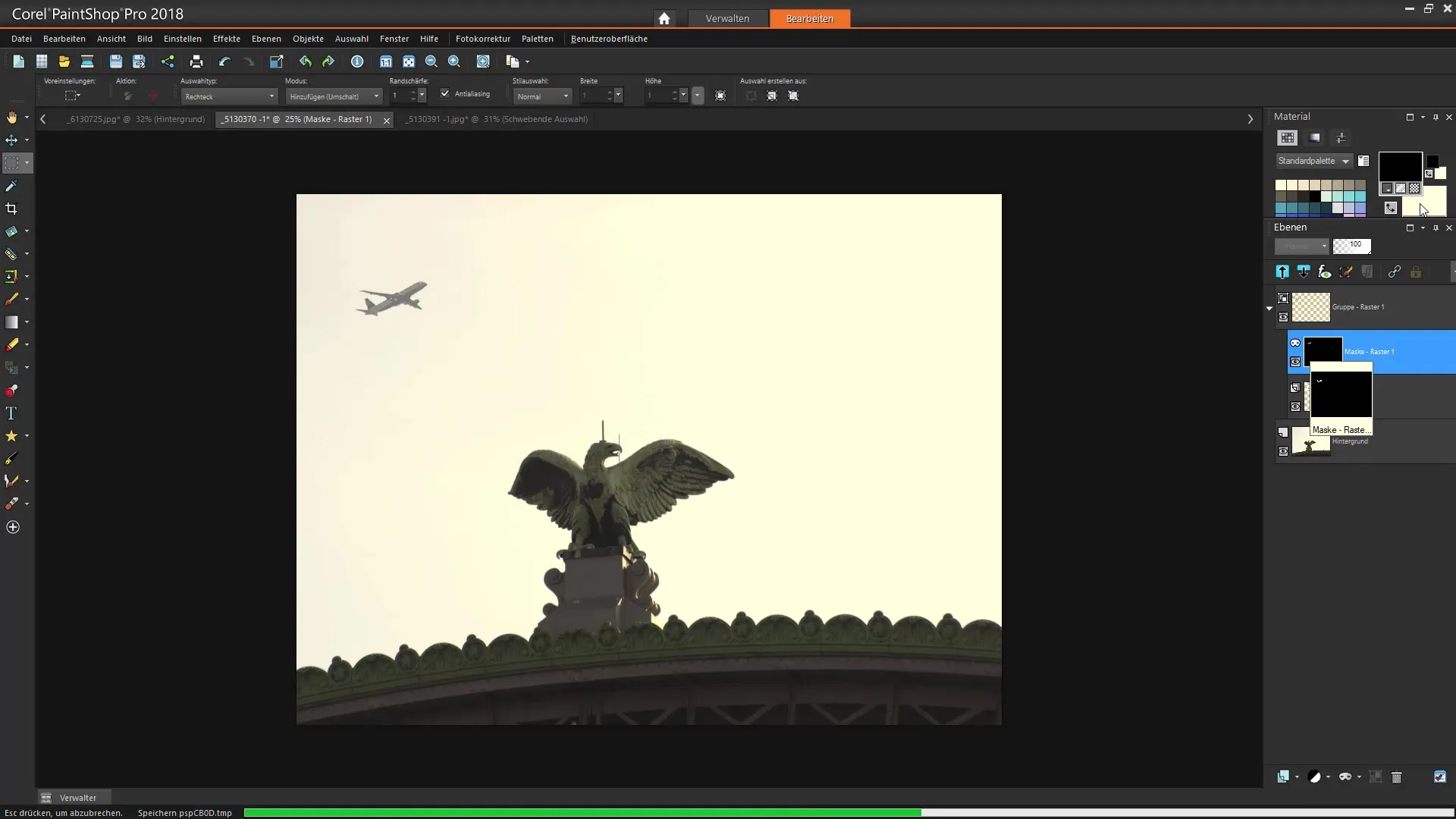Move layer up with the up arrow icon
This screenshot has height=819, width=1456.
[1282, 271]
